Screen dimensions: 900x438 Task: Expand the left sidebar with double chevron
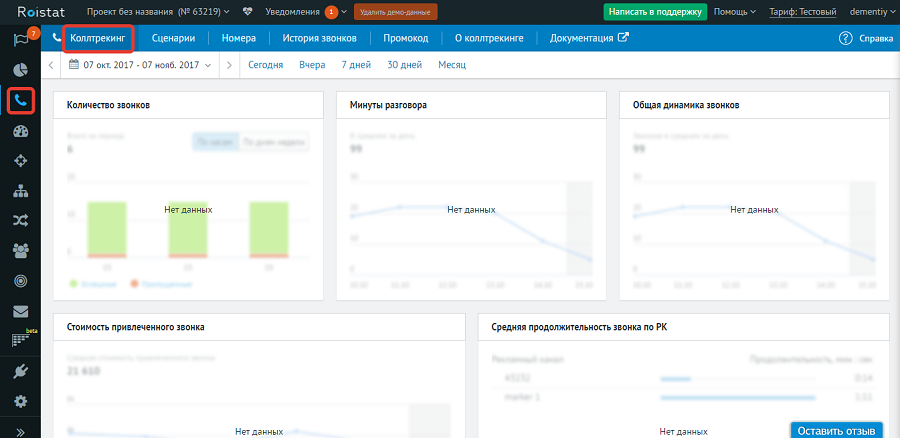20,431
